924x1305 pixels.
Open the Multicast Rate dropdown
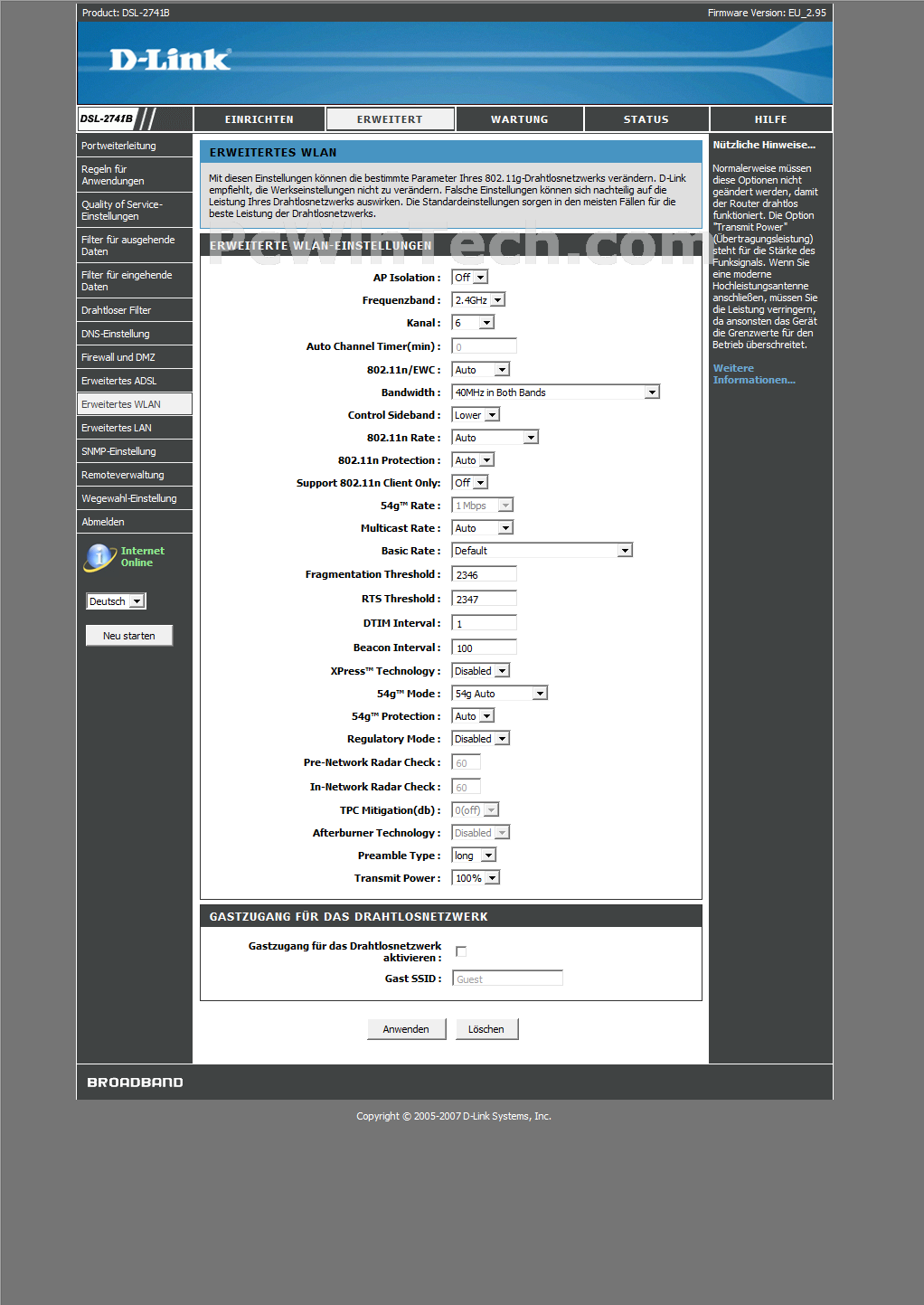pos(483,528)
